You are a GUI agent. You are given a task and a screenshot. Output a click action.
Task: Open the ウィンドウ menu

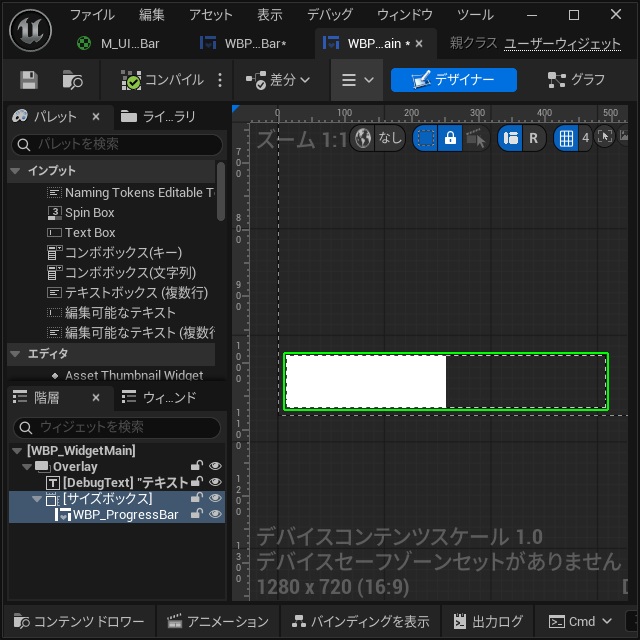pos(404,15)
